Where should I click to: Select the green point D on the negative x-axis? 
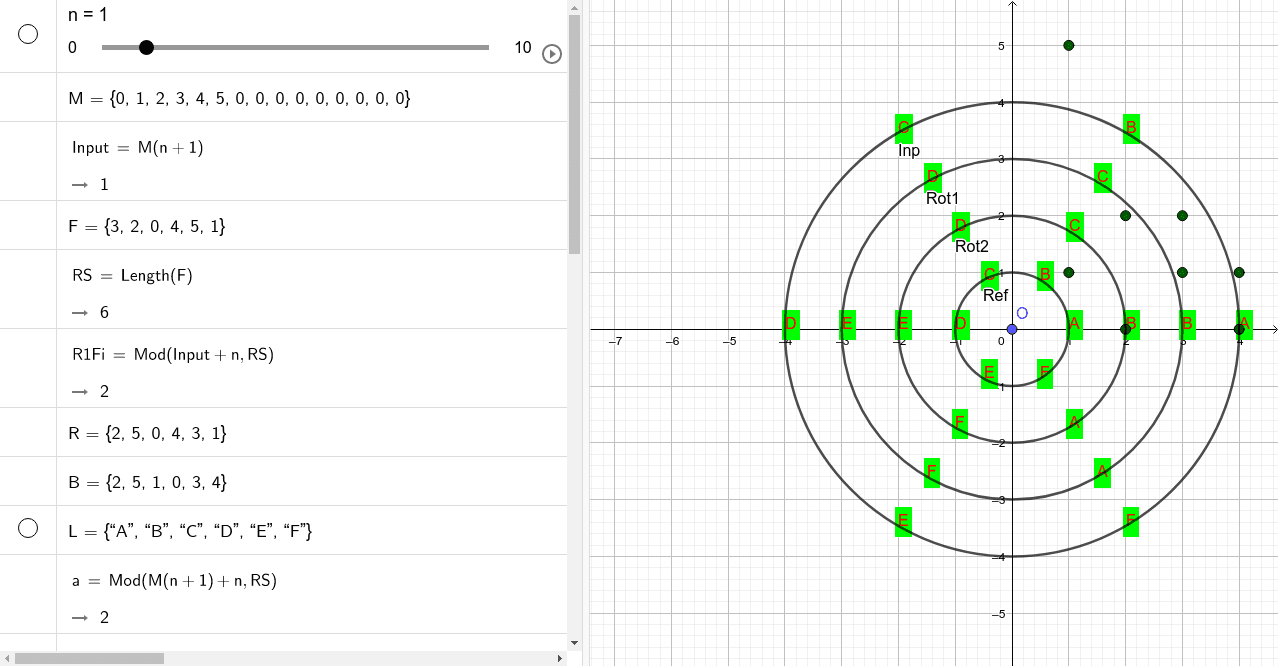789,324
